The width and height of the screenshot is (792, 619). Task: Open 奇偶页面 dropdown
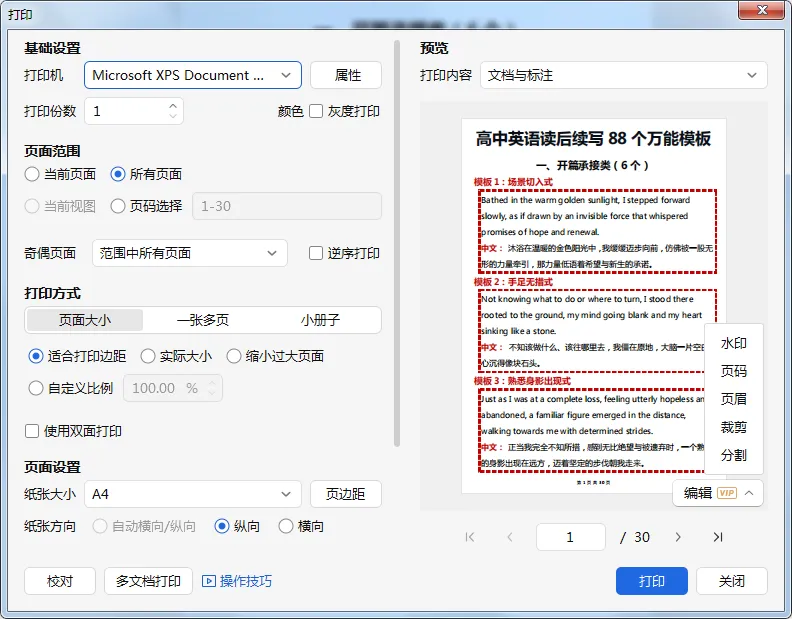(190, 253)
